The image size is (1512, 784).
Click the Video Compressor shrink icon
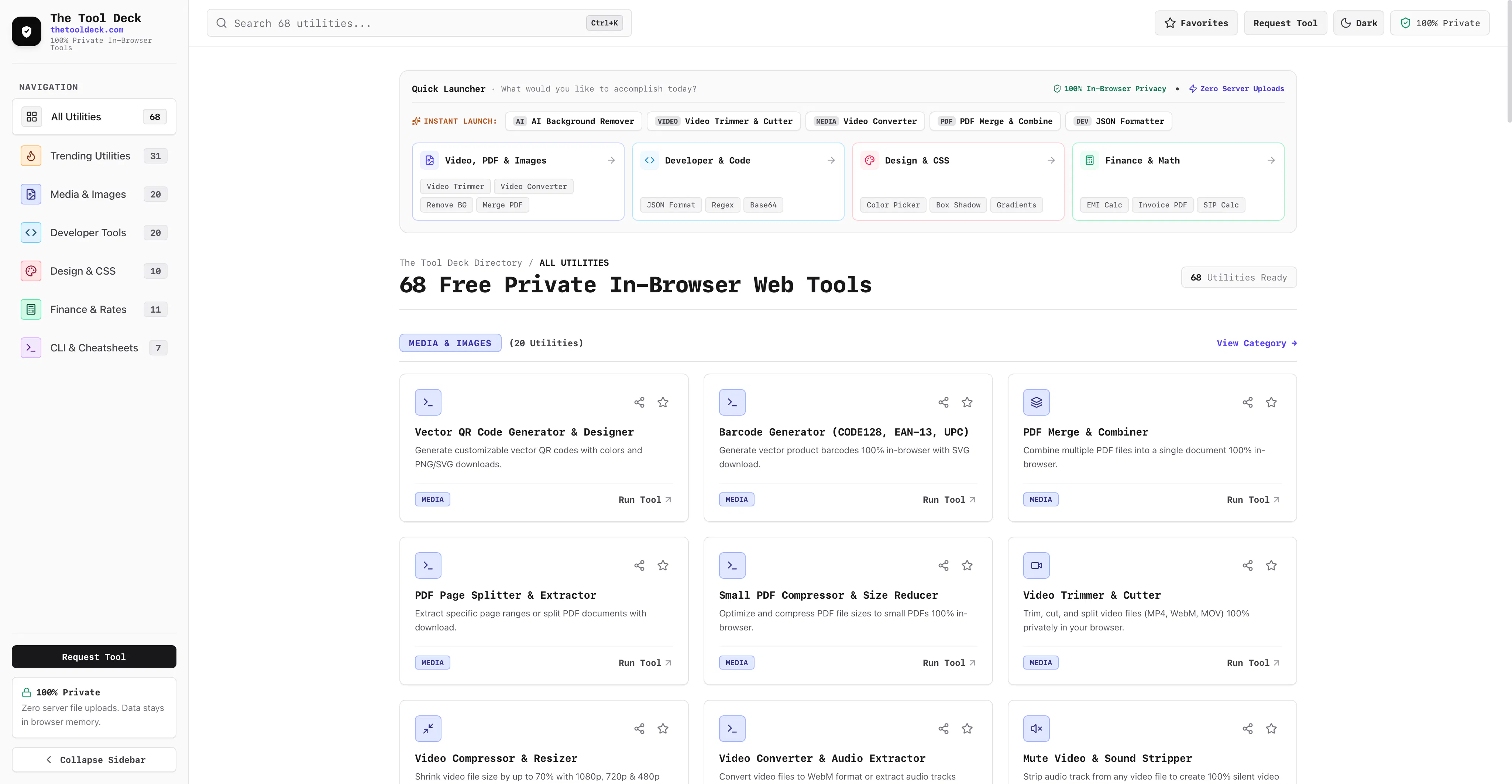click(428, 728)
